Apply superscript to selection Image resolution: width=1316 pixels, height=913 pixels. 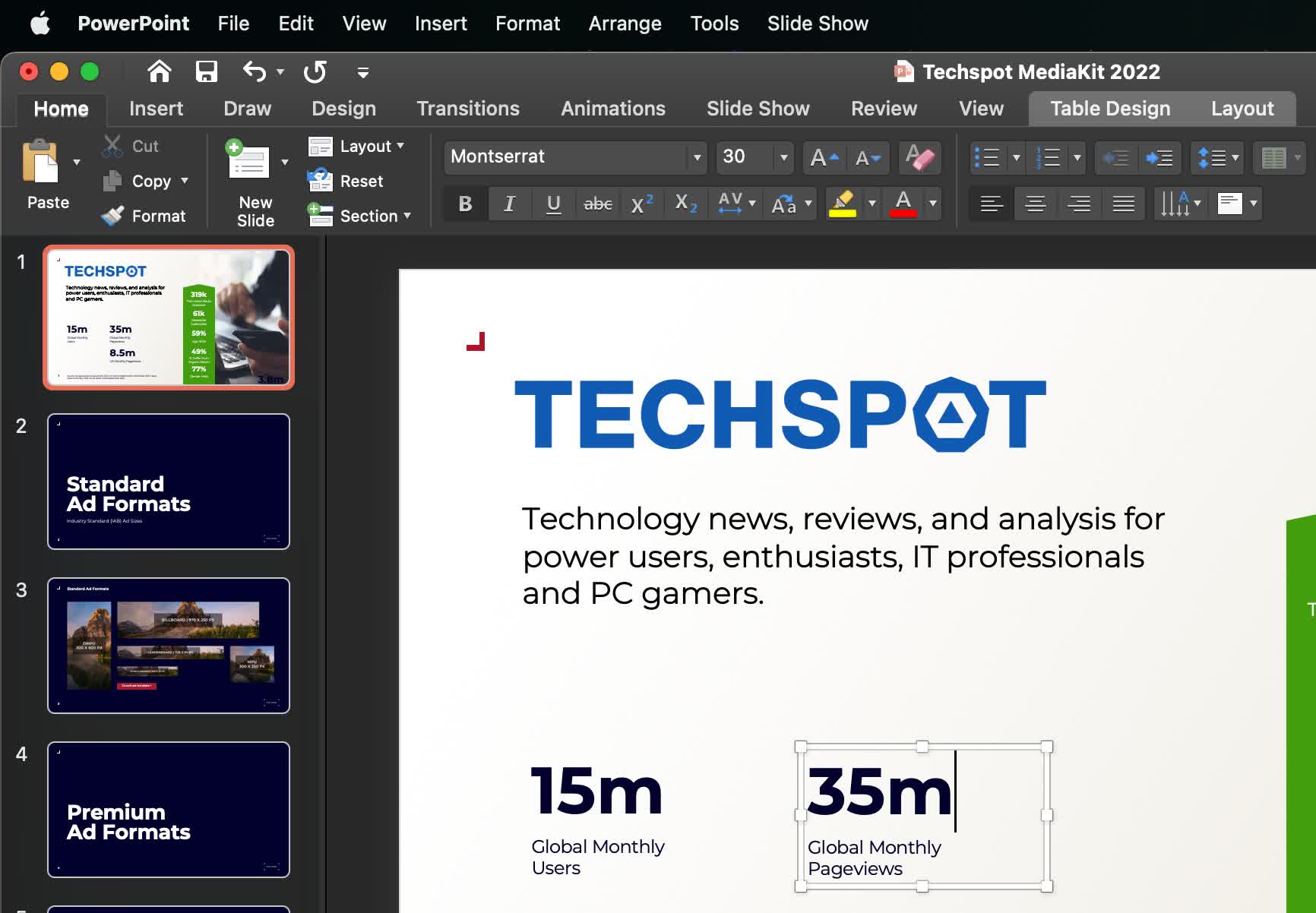pyautogui.click(x=642, y=203)
